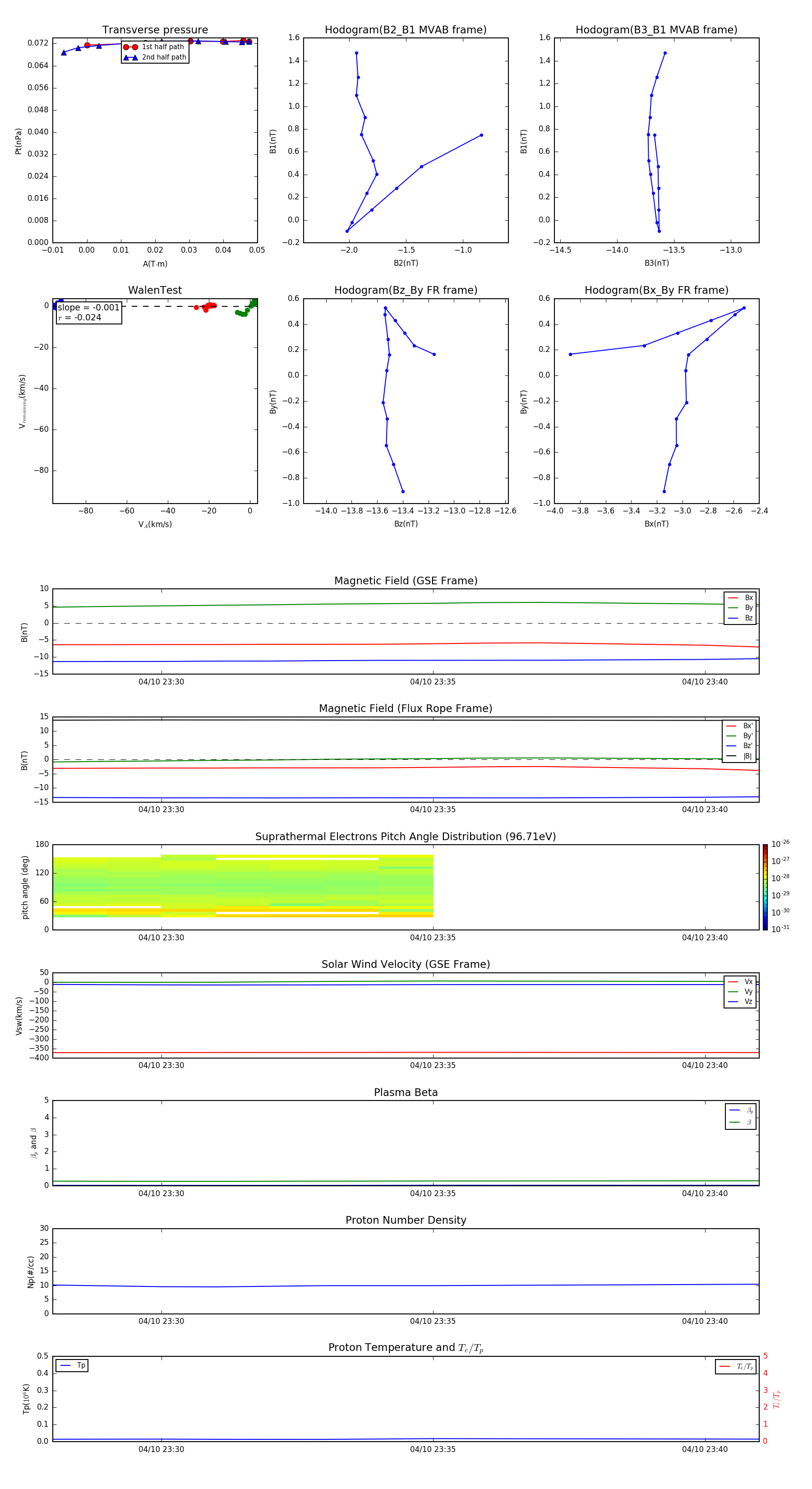
Task: Click the proton density curve
Action: 406,1286
